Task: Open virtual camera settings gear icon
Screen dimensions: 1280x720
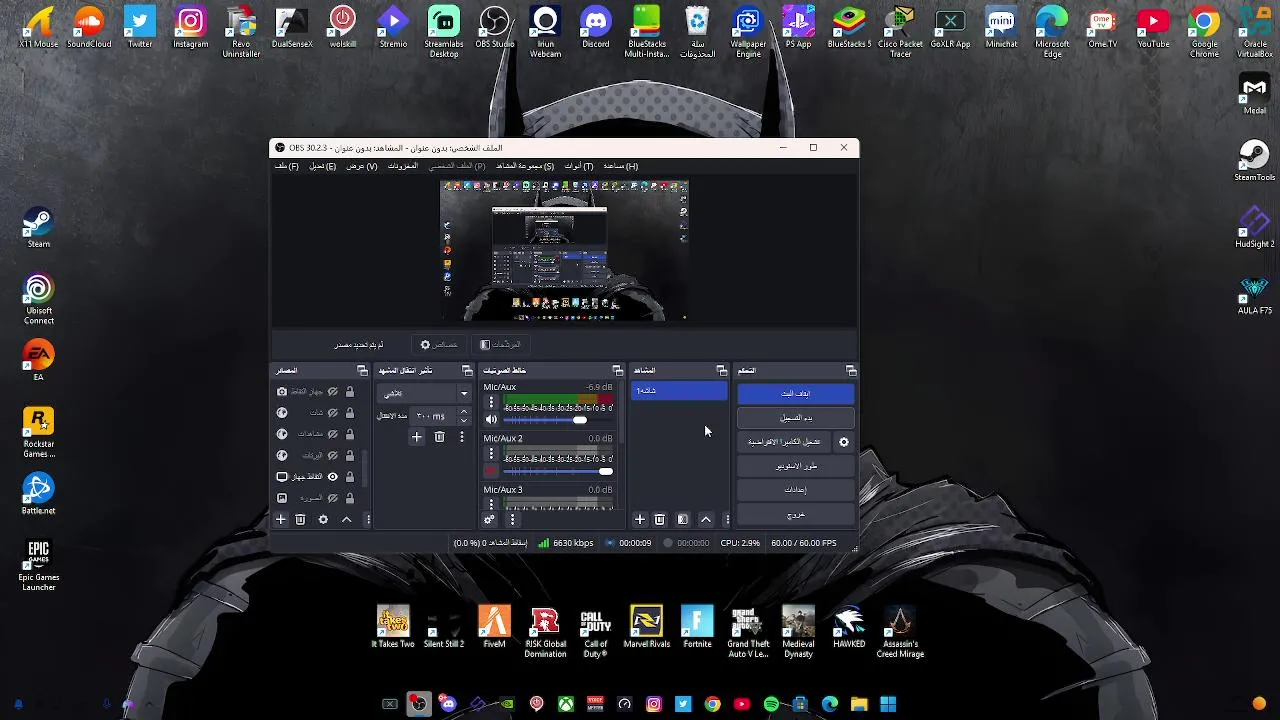Action: point(844,442)
